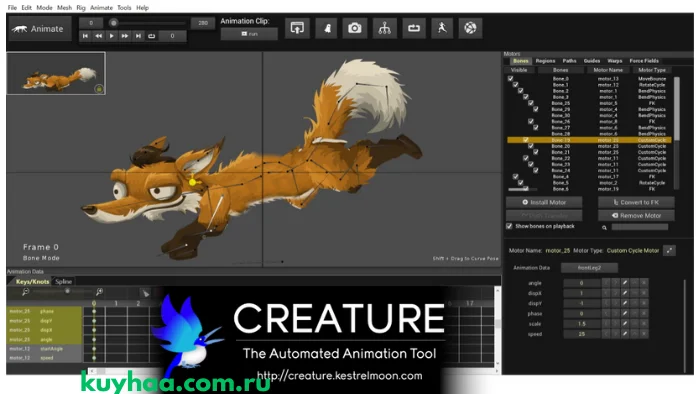Toggle visibility checkbox for Bone_1

pos(515,85)
